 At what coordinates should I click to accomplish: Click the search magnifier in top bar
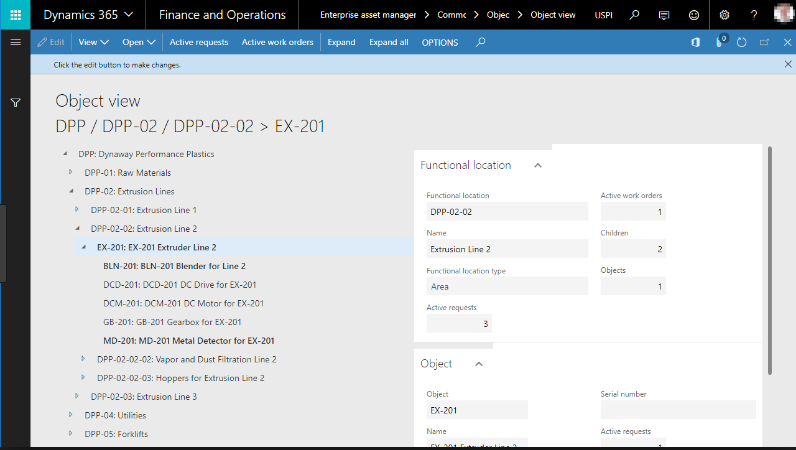(x=634, y=15)
